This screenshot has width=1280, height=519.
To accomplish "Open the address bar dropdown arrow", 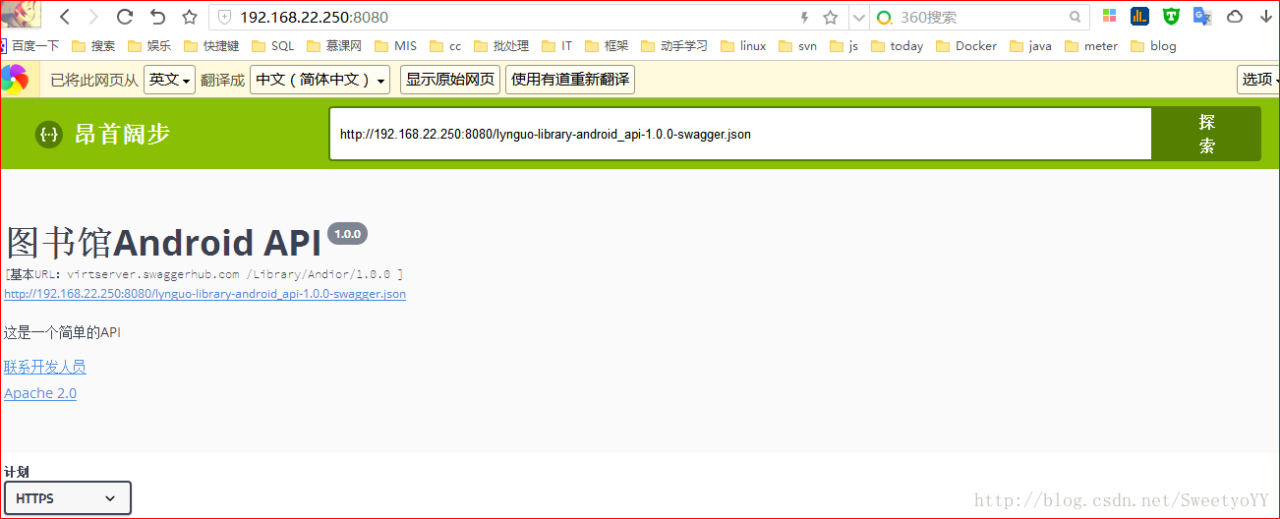I will coord(858,17).
